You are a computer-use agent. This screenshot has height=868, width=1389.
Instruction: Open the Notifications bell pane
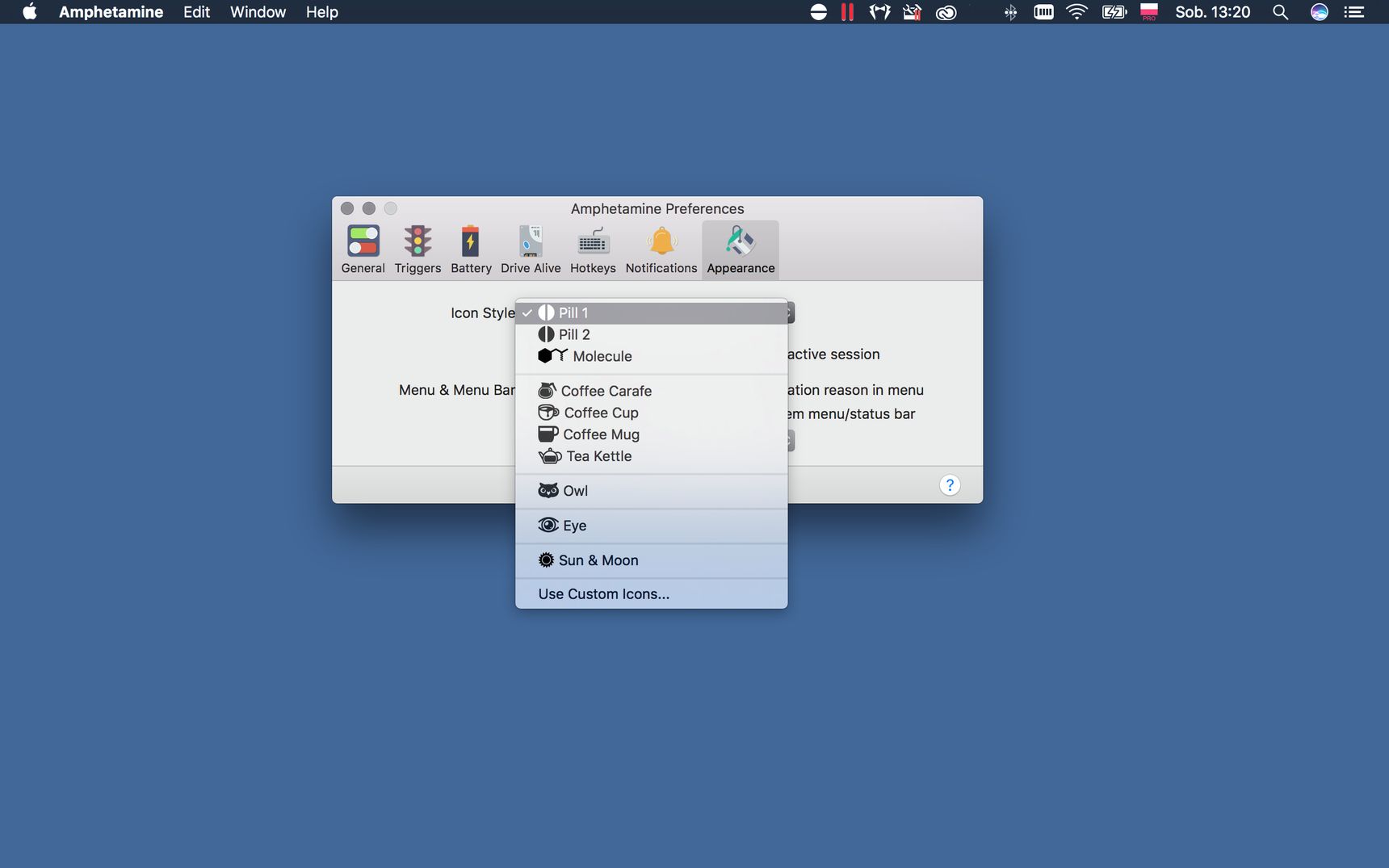tap(661, 250)
